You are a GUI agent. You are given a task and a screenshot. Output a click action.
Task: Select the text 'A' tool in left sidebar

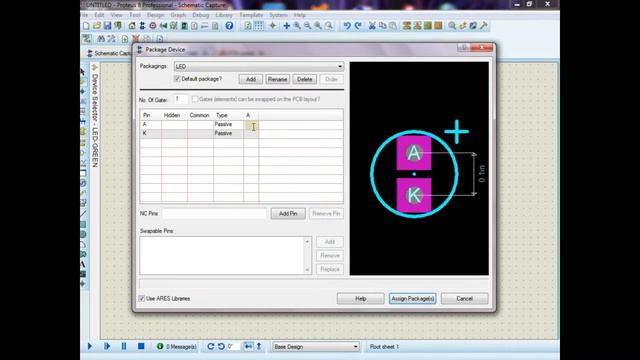83,264
